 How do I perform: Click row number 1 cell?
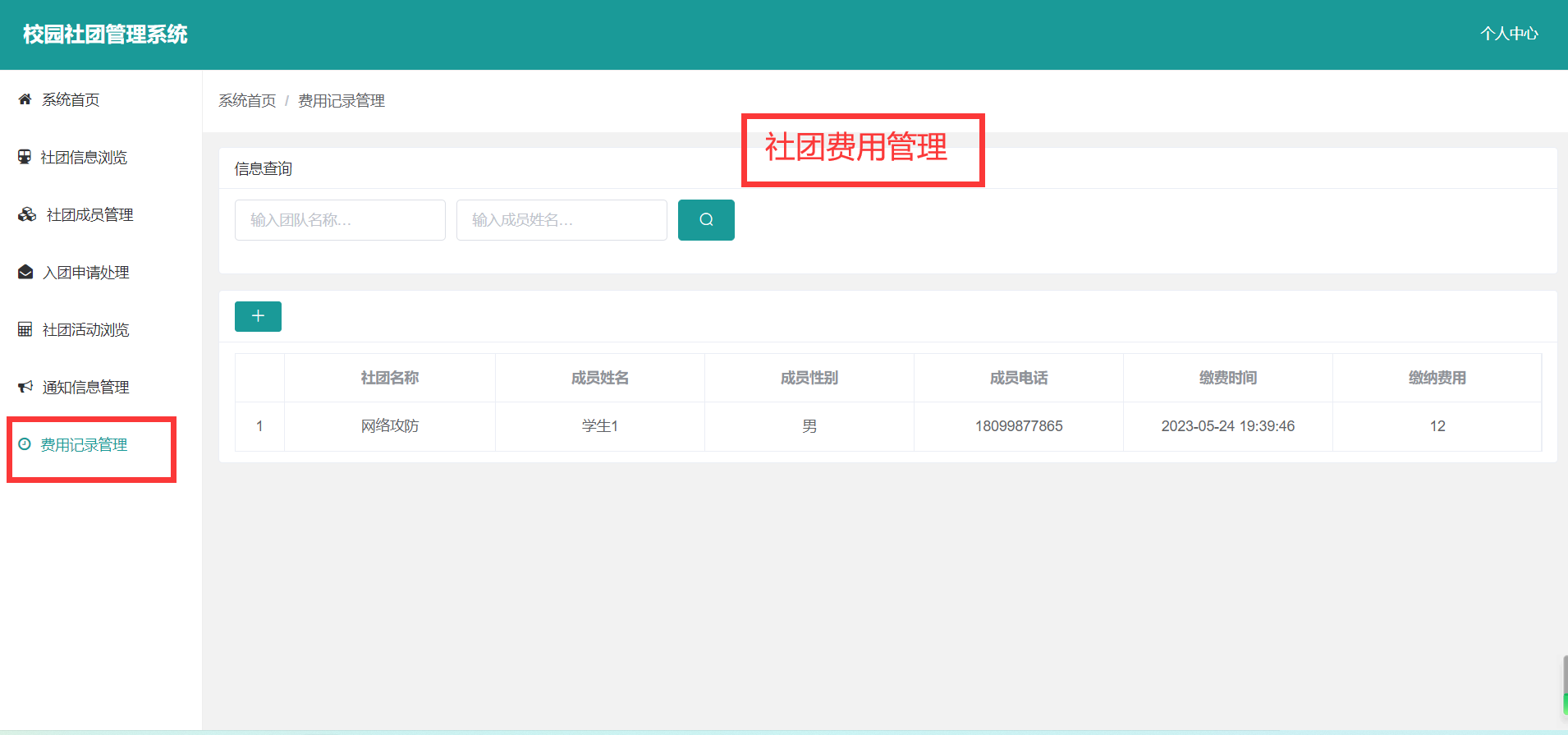(259, 426)
